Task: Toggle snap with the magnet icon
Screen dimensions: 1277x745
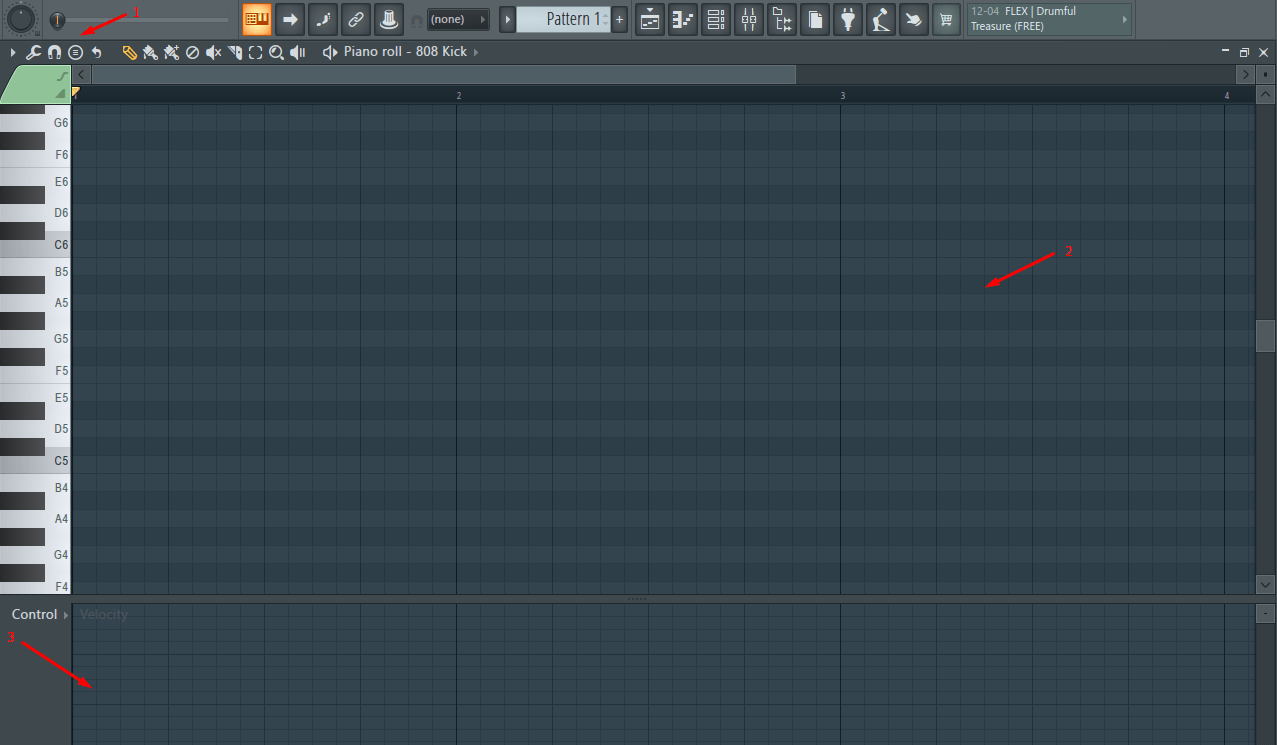Action: point(54,52)
